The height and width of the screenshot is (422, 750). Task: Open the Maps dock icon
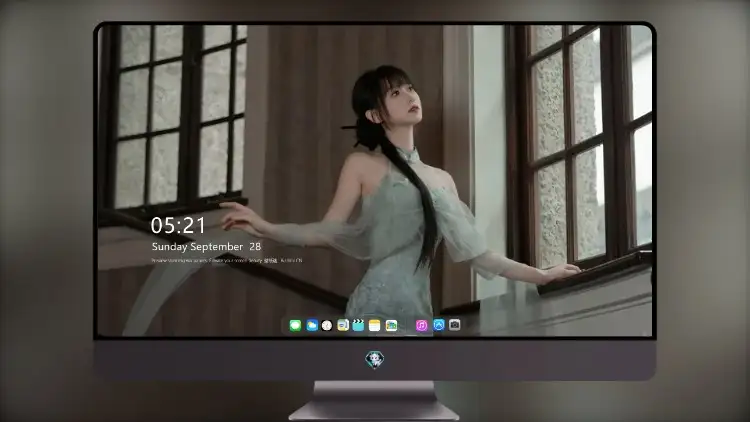click(343, 325)
